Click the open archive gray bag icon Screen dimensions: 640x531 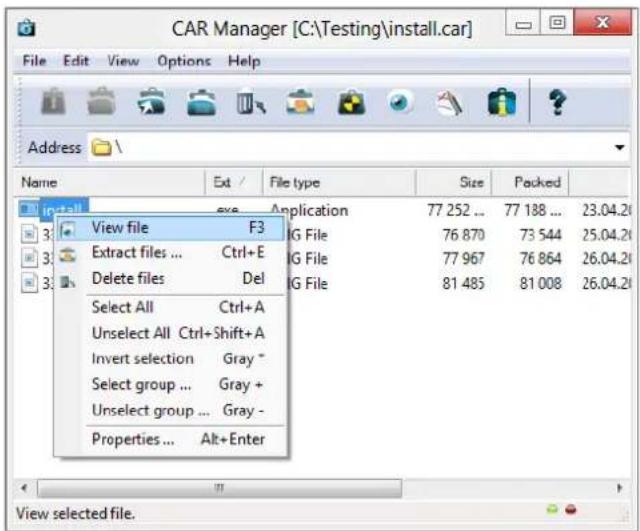(x=102, y=101)
